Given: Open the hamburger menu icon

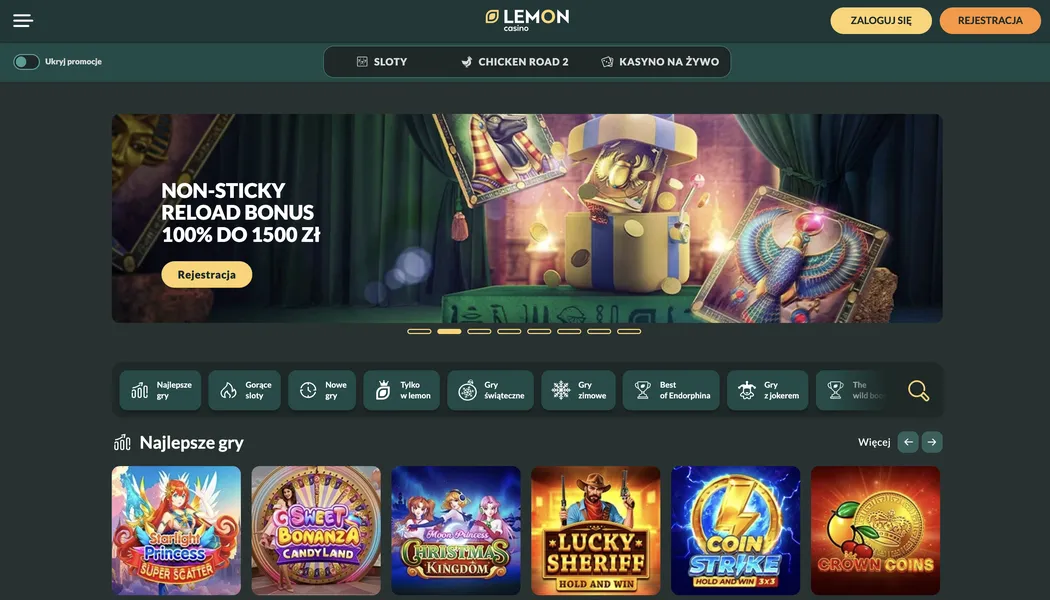Looking at the screenshot, I should click(23, 21).
